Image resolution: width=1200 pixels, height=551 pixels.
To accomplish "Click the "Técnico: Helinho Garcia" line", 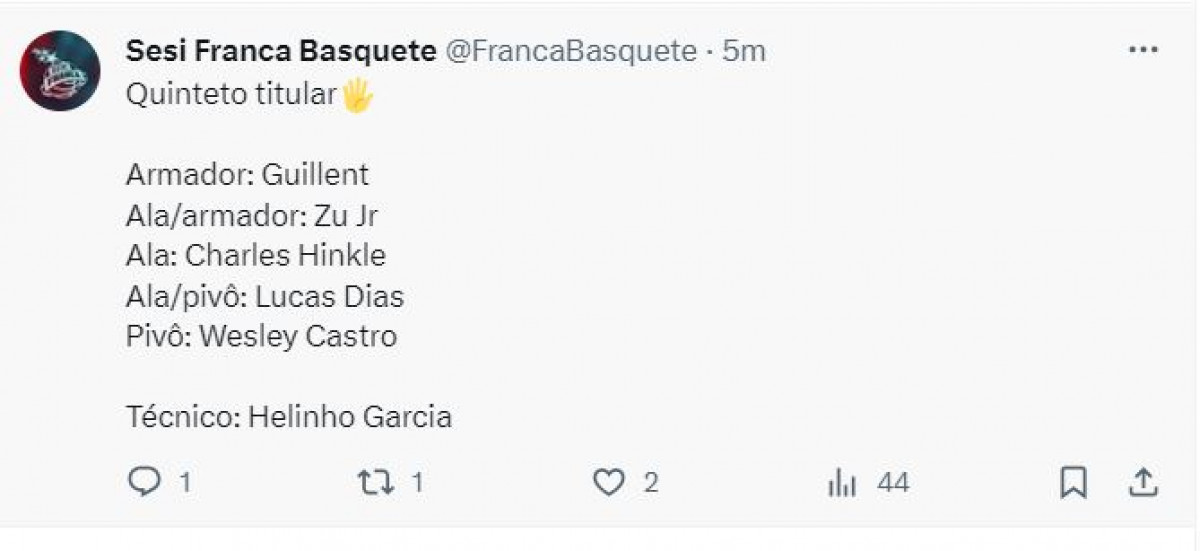I will (289, 416).
